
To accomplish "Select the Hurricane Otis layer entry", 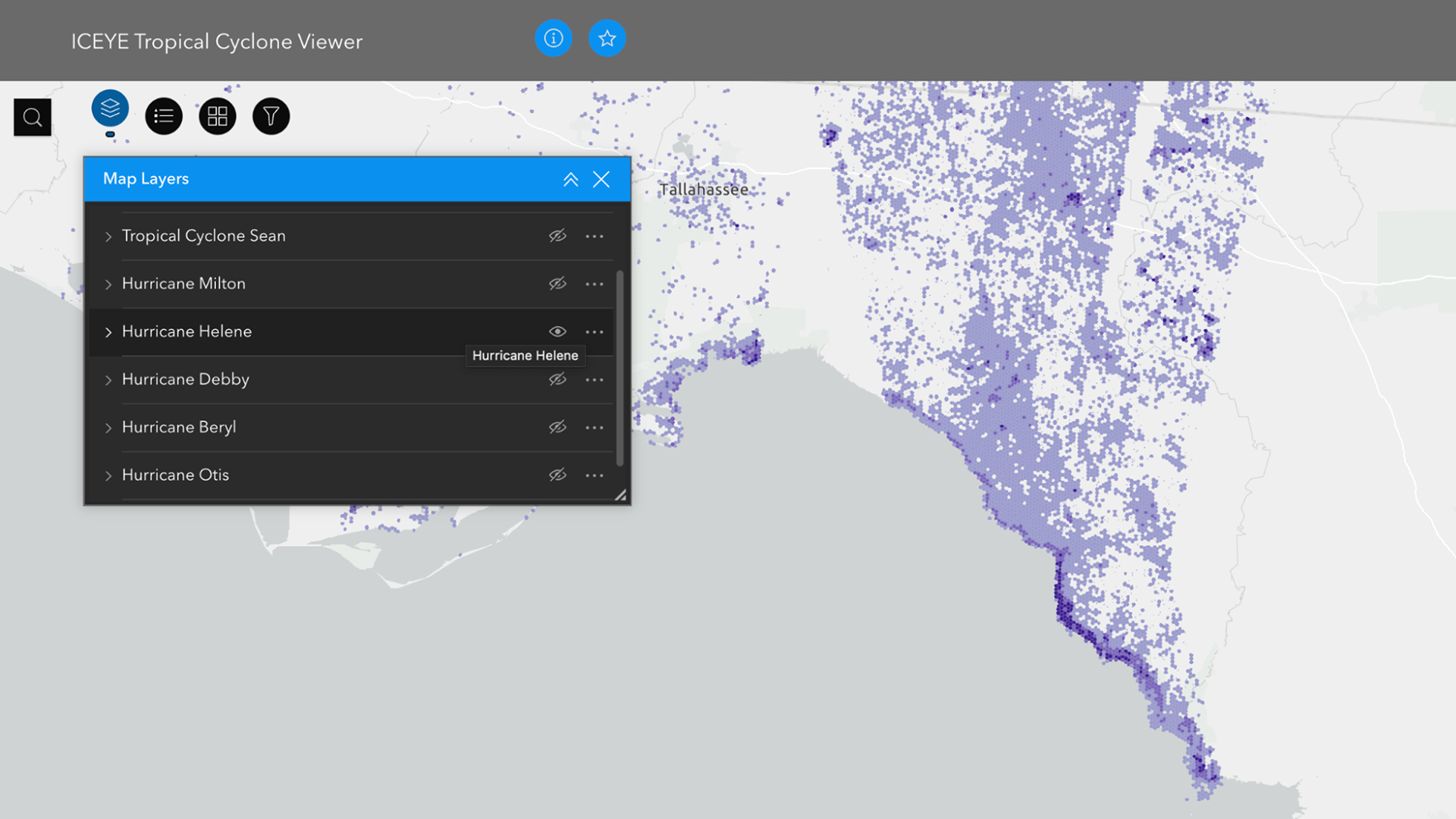I will pyautogui.click(x=175, y=475).
